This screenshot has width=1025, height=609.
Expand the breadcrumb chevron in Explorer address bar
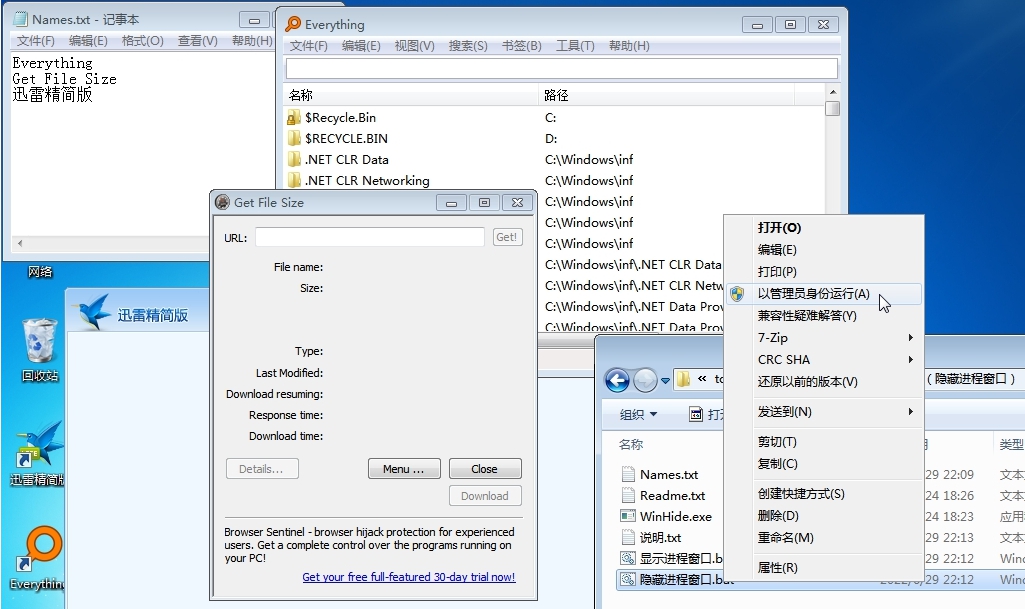coord(702,379)
